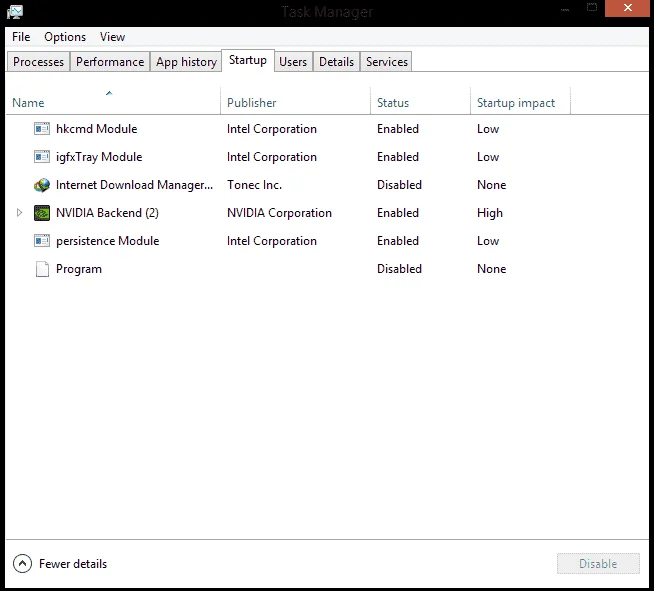Switch to the App history tab

186,62
